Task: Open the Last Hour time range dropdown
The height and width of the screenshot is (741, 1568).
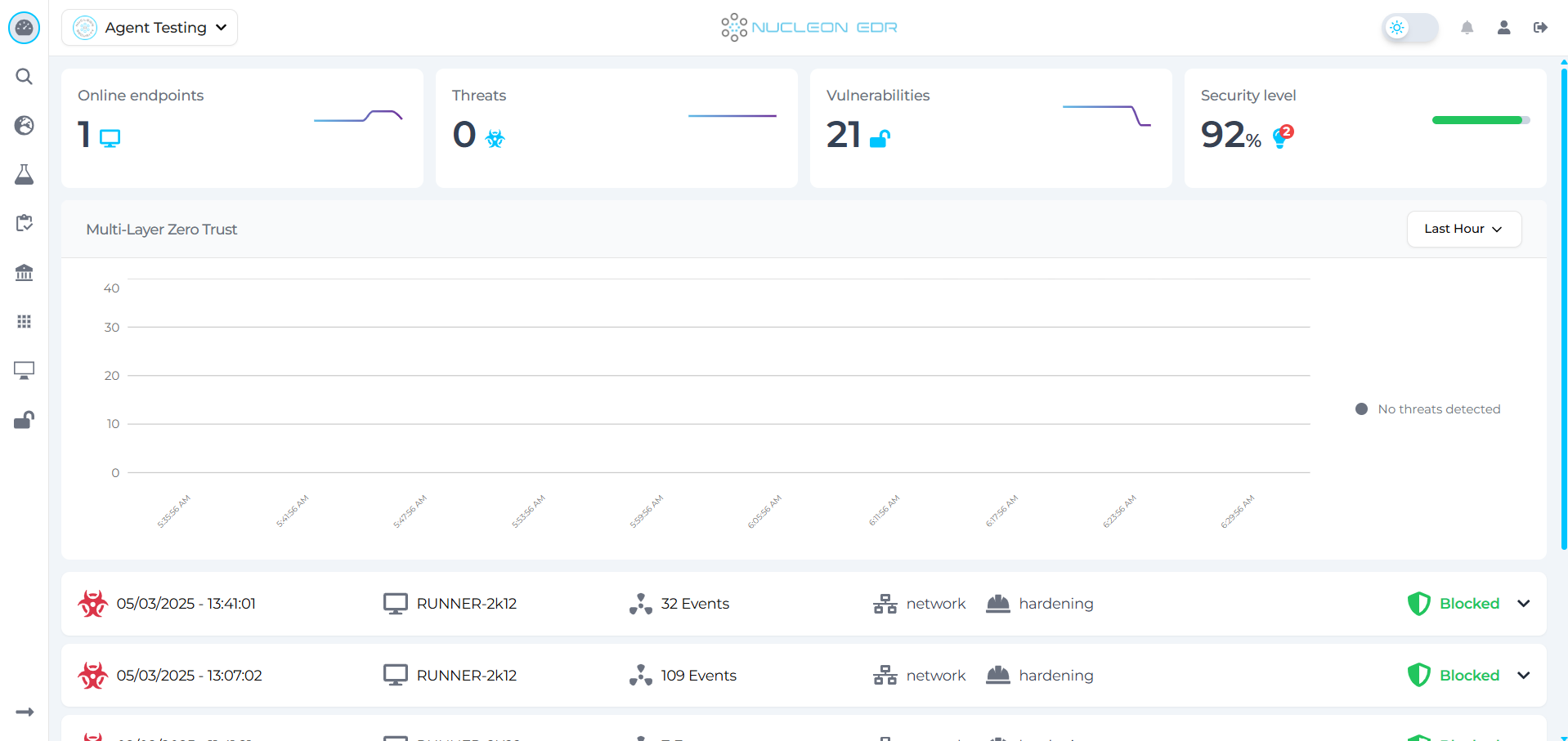Action: (1463, 229)
